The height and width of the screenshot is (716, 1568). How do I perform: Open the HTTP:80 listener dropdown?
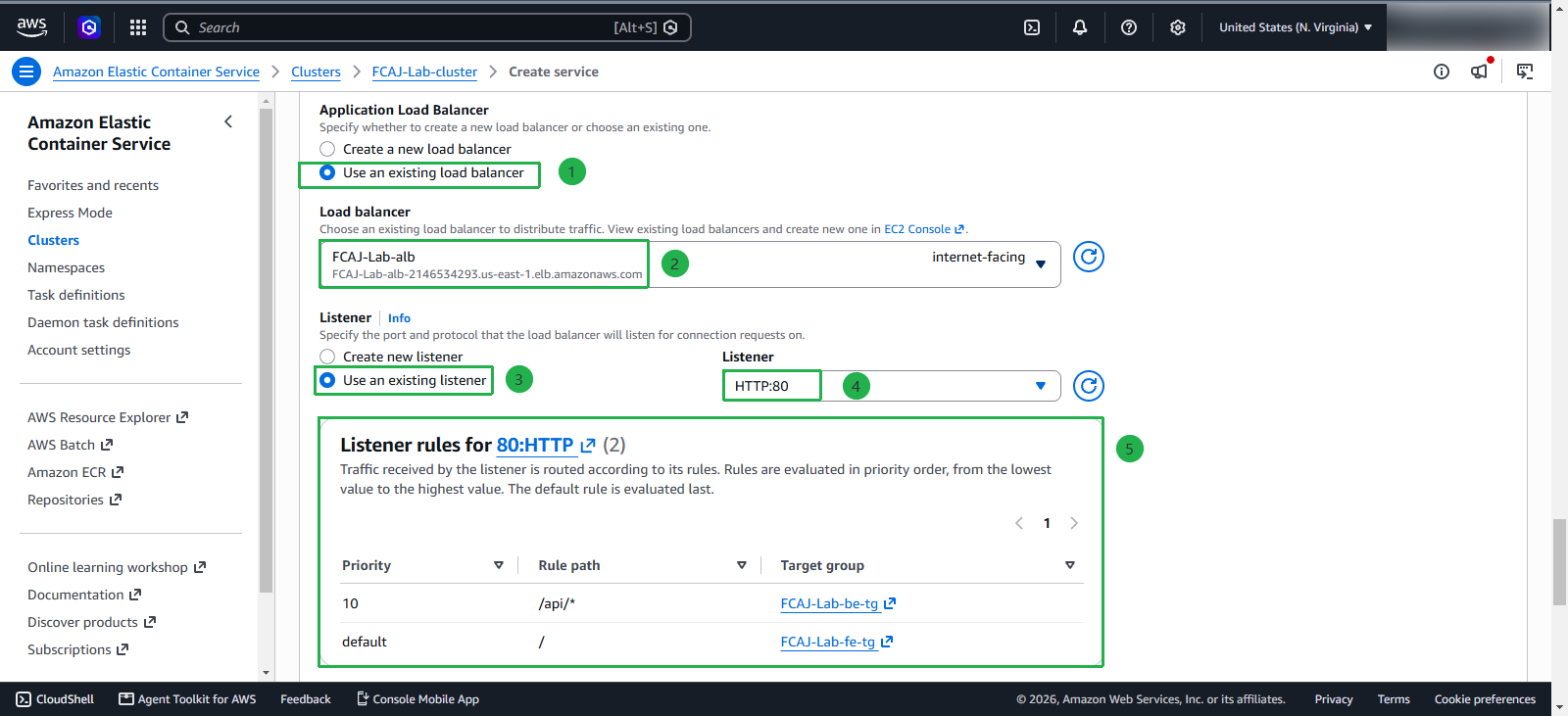[891, 386]
